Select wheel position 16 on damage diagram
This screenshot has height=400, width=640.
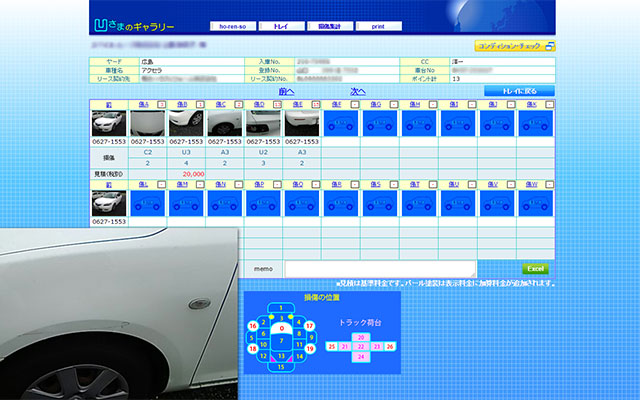(x=253, y=326)
